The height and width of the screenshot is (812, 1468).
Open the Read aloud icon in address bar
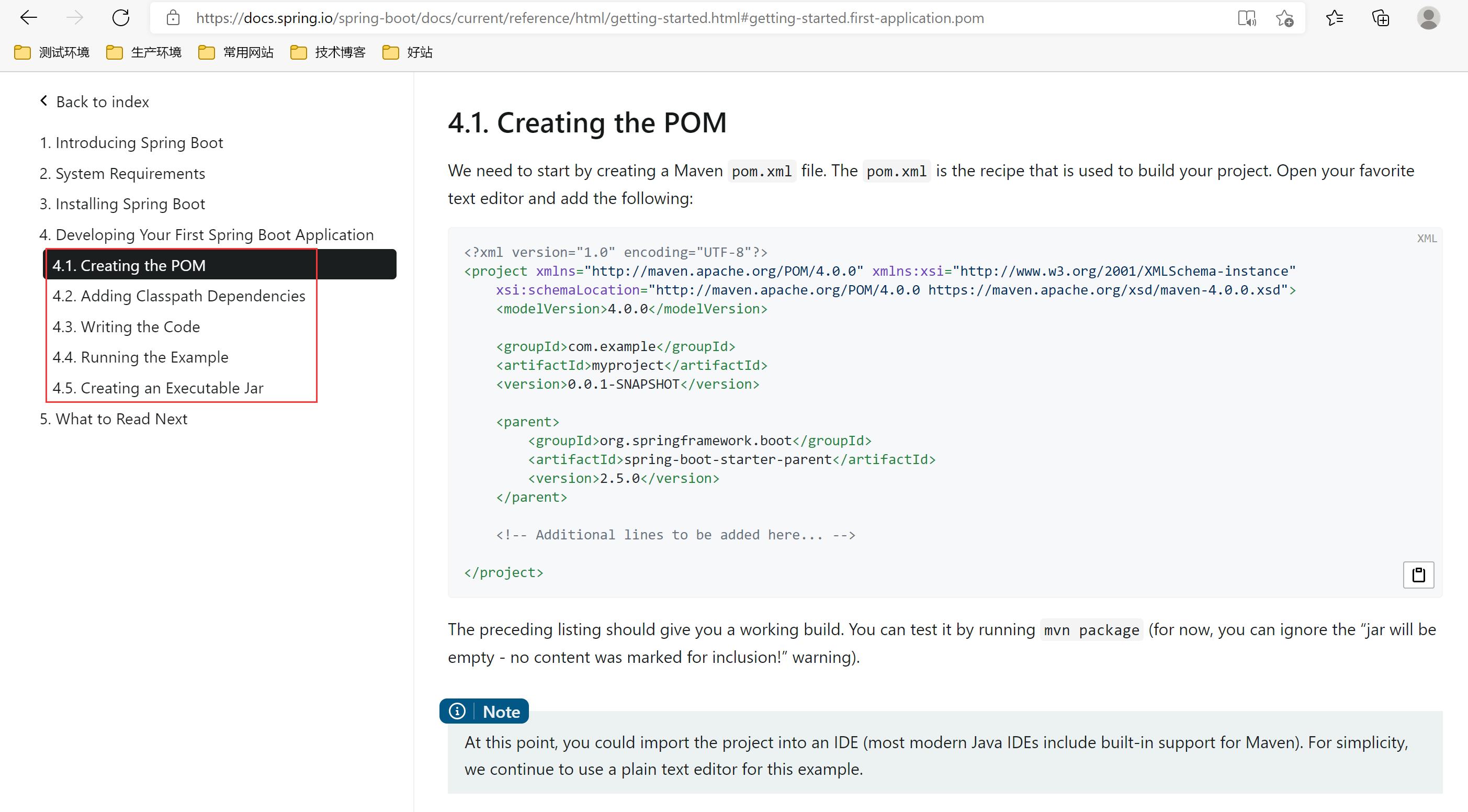coord(1247,18)
